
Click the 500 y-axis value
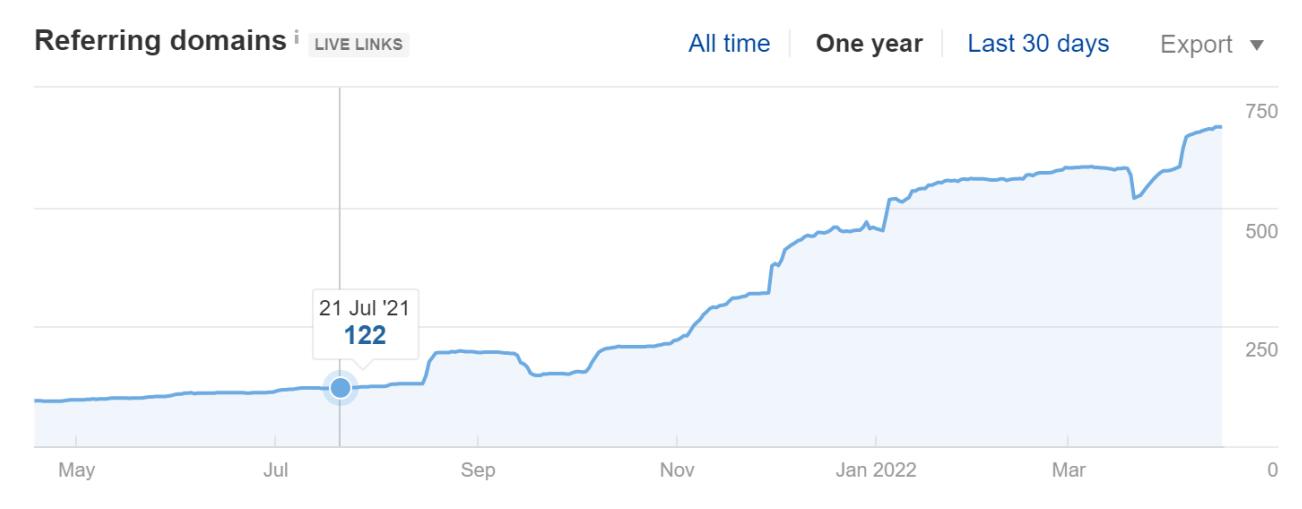(1261, 231)
